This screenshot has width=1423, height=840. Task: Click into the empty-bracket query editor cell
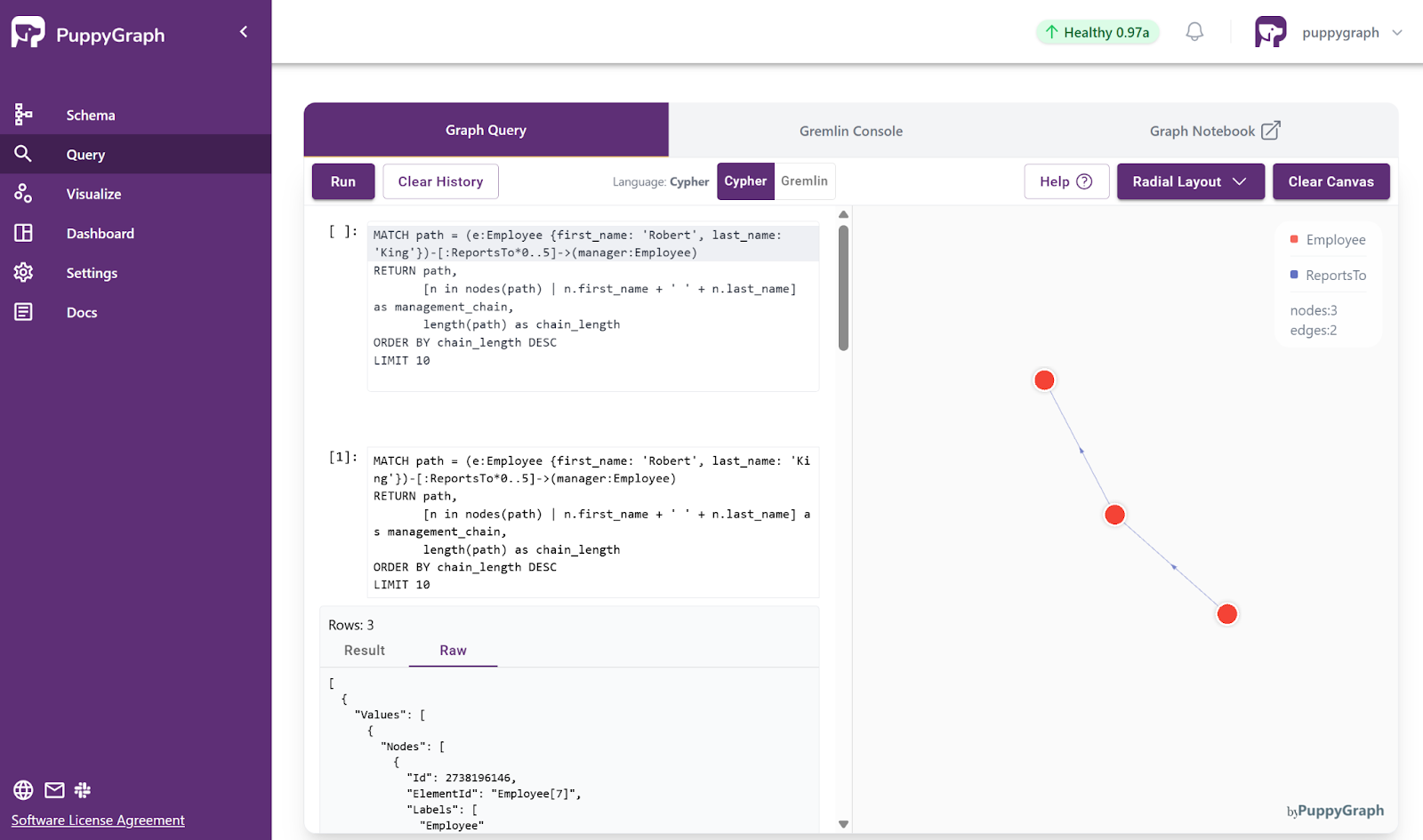(x=592, y=307)
